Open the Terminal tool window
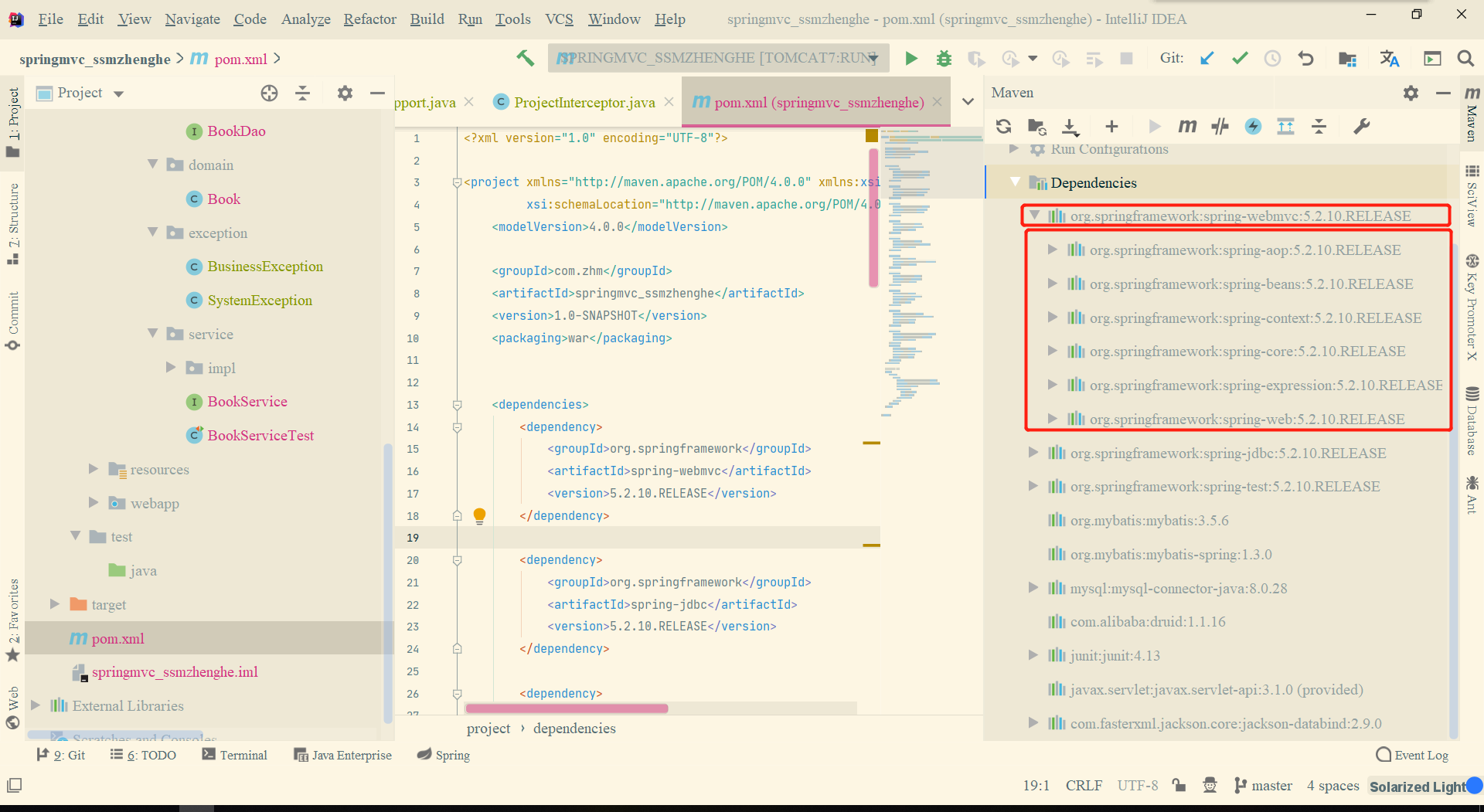Screen dimensions: 1484x812 pyautogui.click(x=234, y=755)
